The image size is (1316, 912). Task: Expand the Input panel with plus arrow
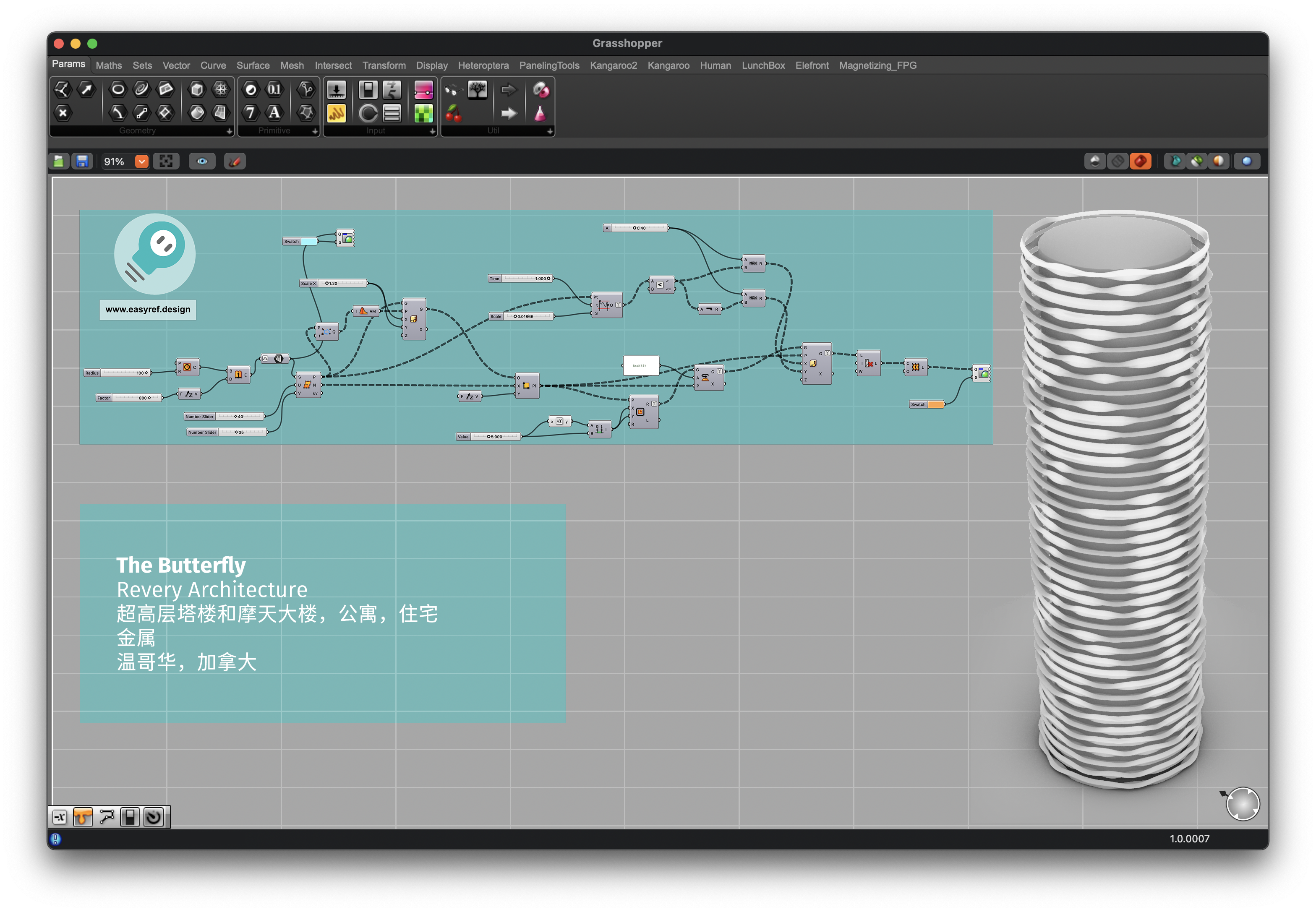[432, 131]
